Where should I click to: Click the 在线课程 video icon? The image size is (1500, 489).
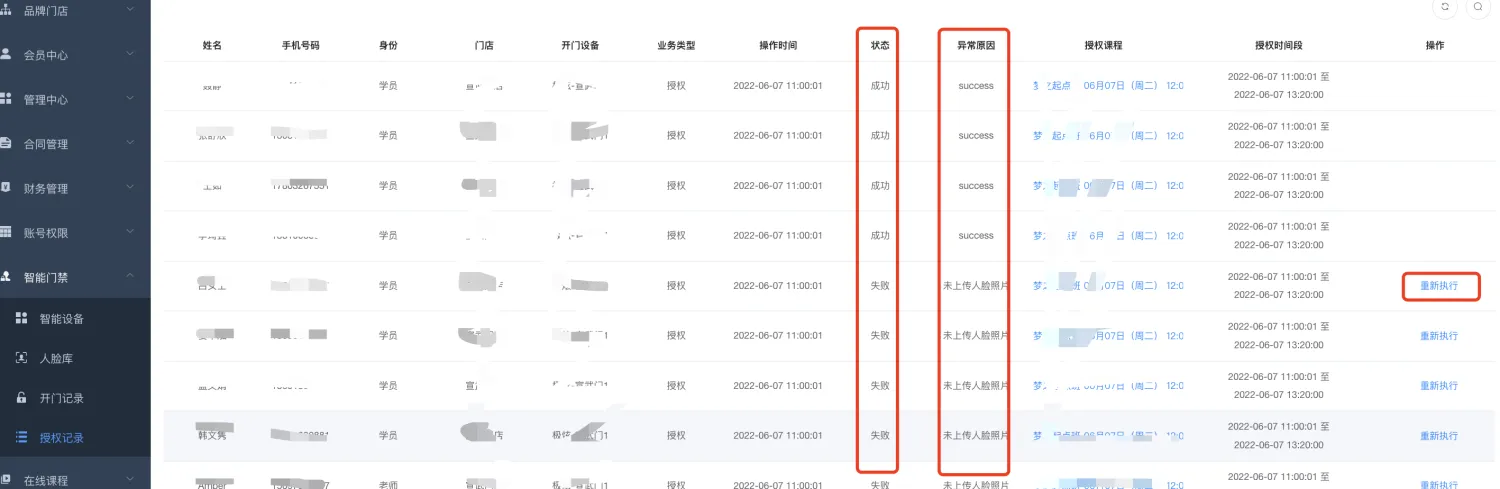[x=7, y=480]
